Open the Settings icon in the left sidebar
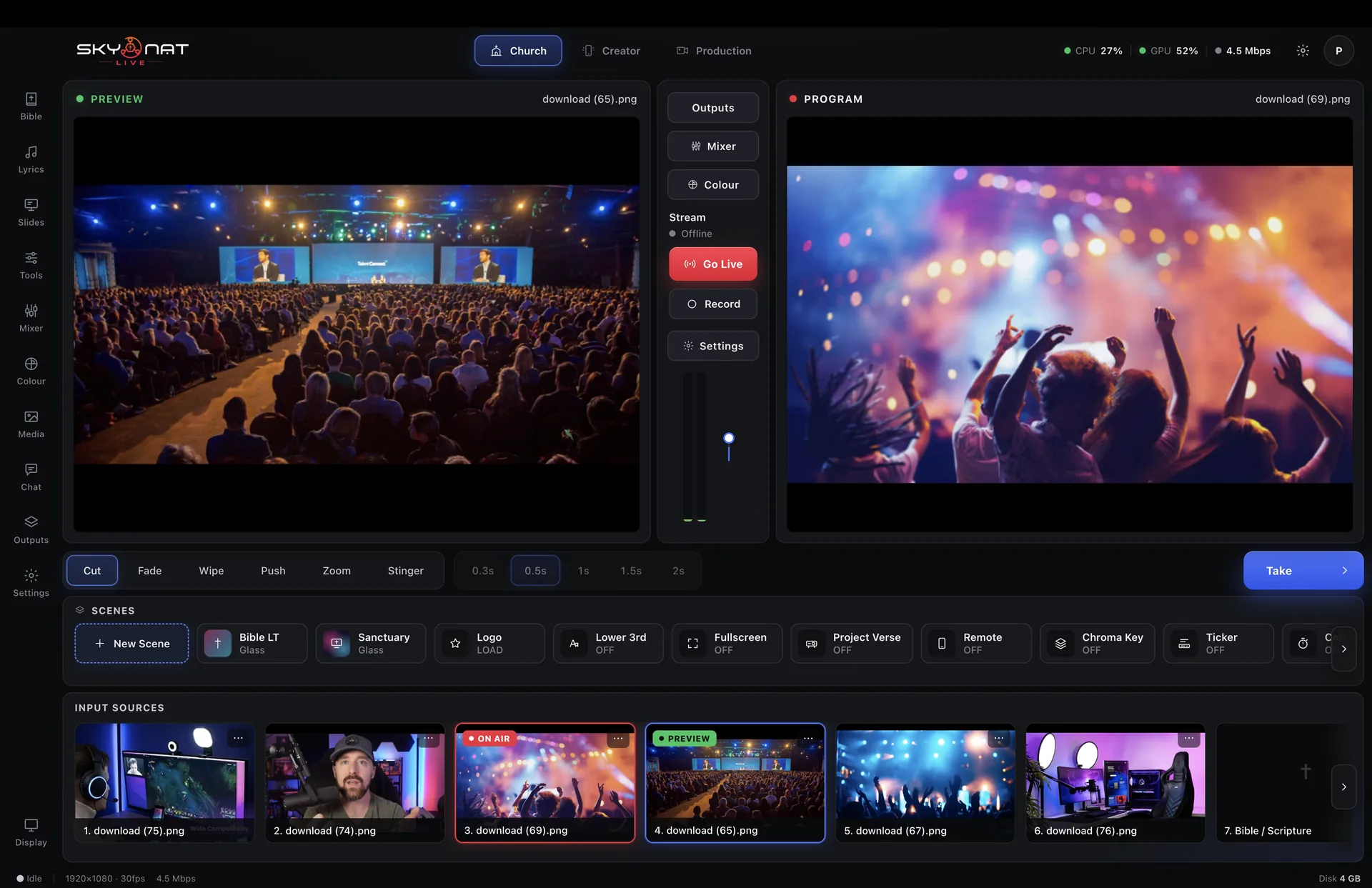1372x888 pixels. click(x=31, y=582)
